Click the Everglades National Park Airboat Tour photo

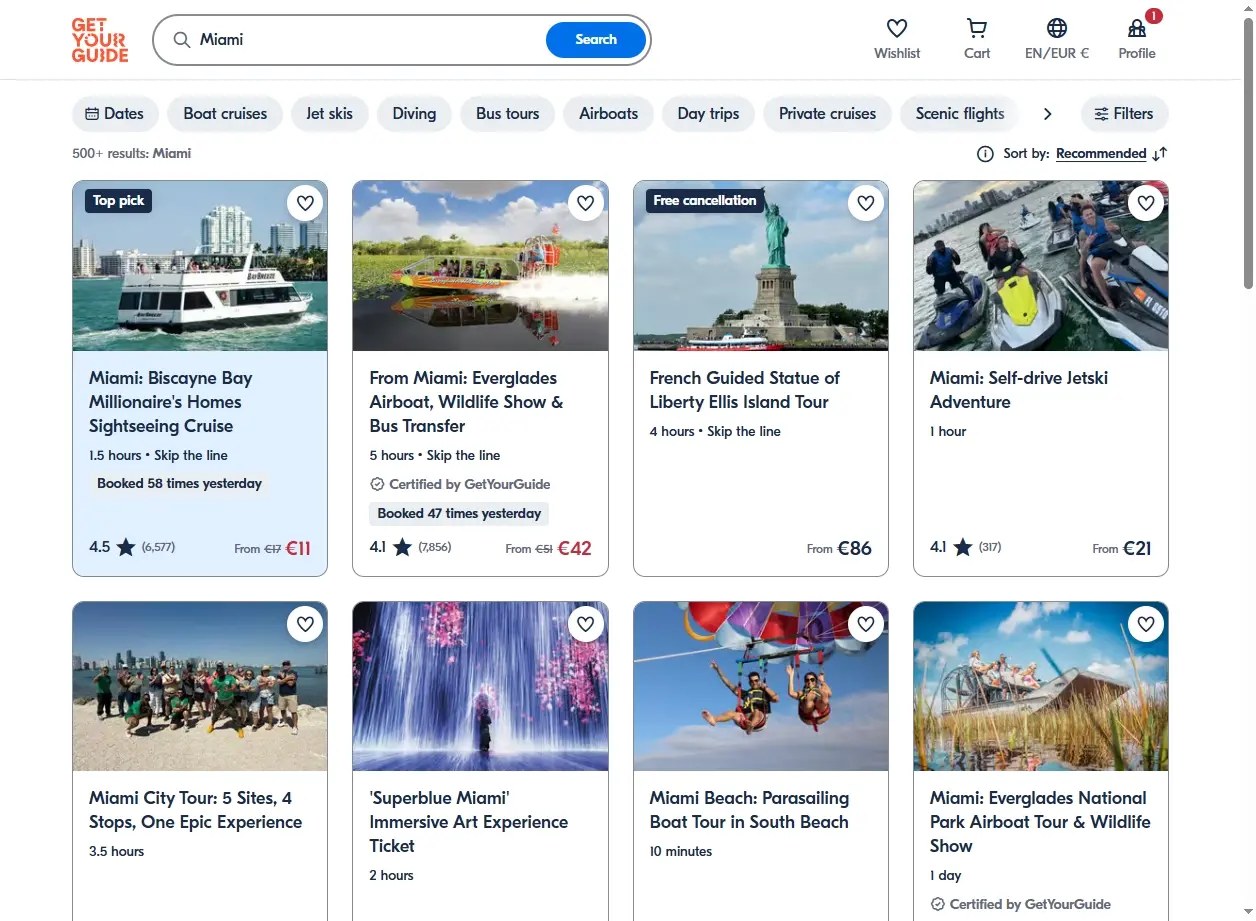pos(1041,686)
